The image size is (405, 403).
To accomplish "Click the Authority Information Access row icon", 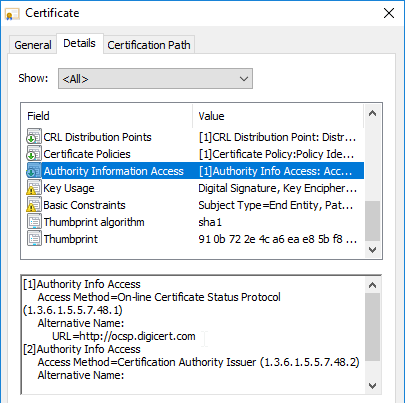I will (x=34, y=171).
